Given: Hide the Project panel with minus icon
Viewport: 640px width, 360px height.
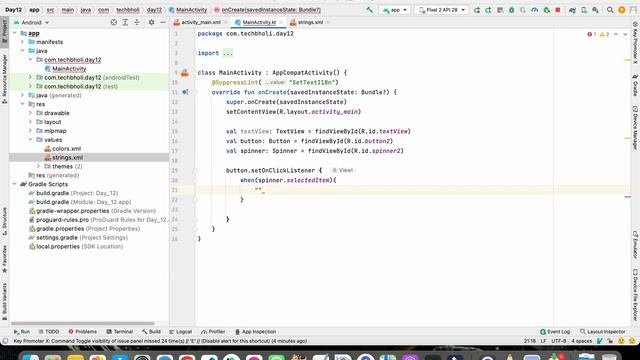Looking at the screenshot, I should 163,22.
